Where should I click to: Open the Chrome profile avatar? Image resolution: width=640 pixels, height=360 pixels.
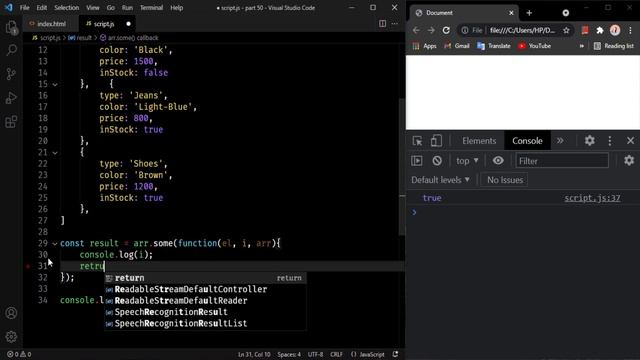tap(615, 30)
